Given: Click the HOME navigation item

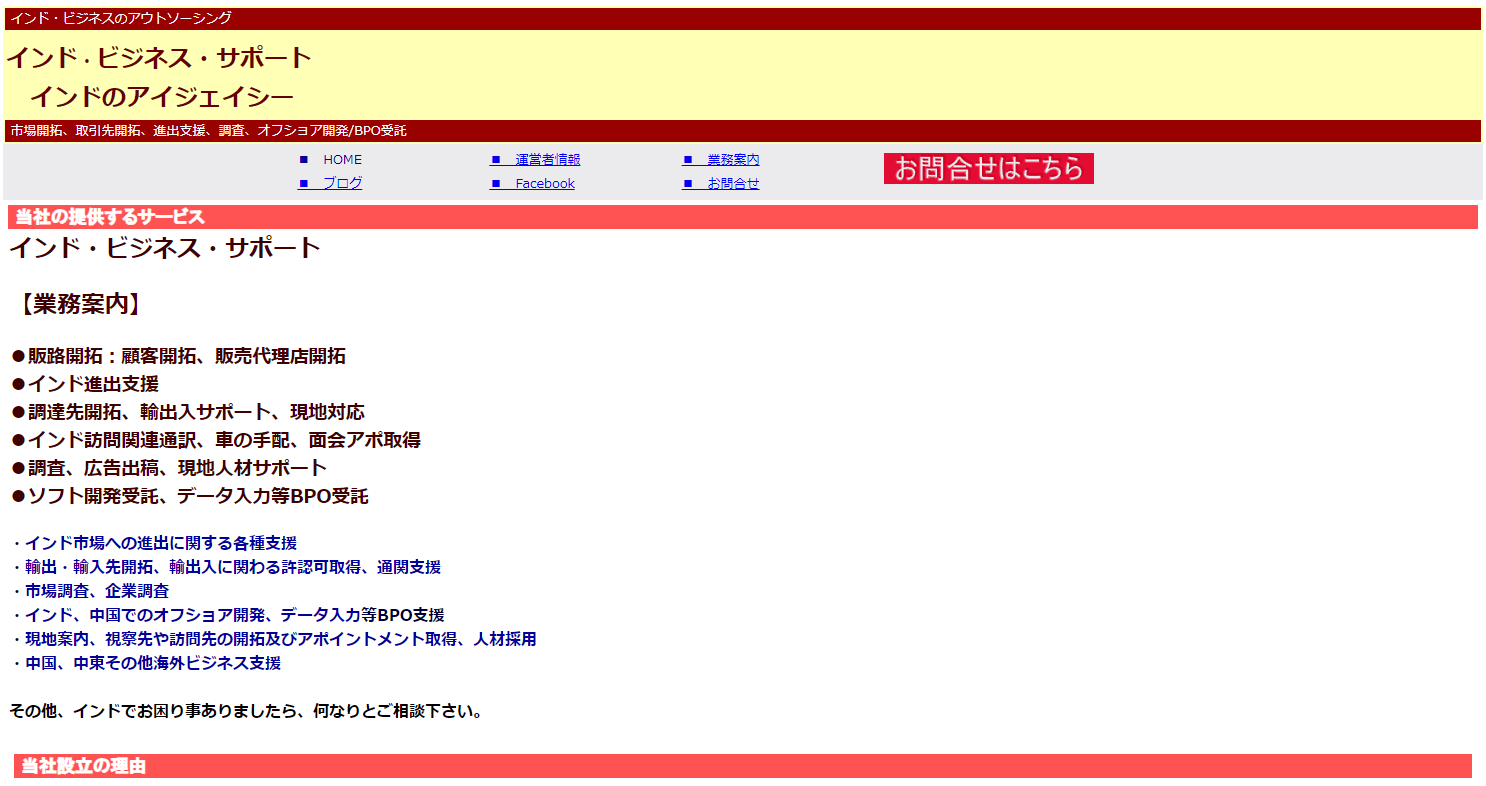Looking at the screenshot, I should (342, 160).
